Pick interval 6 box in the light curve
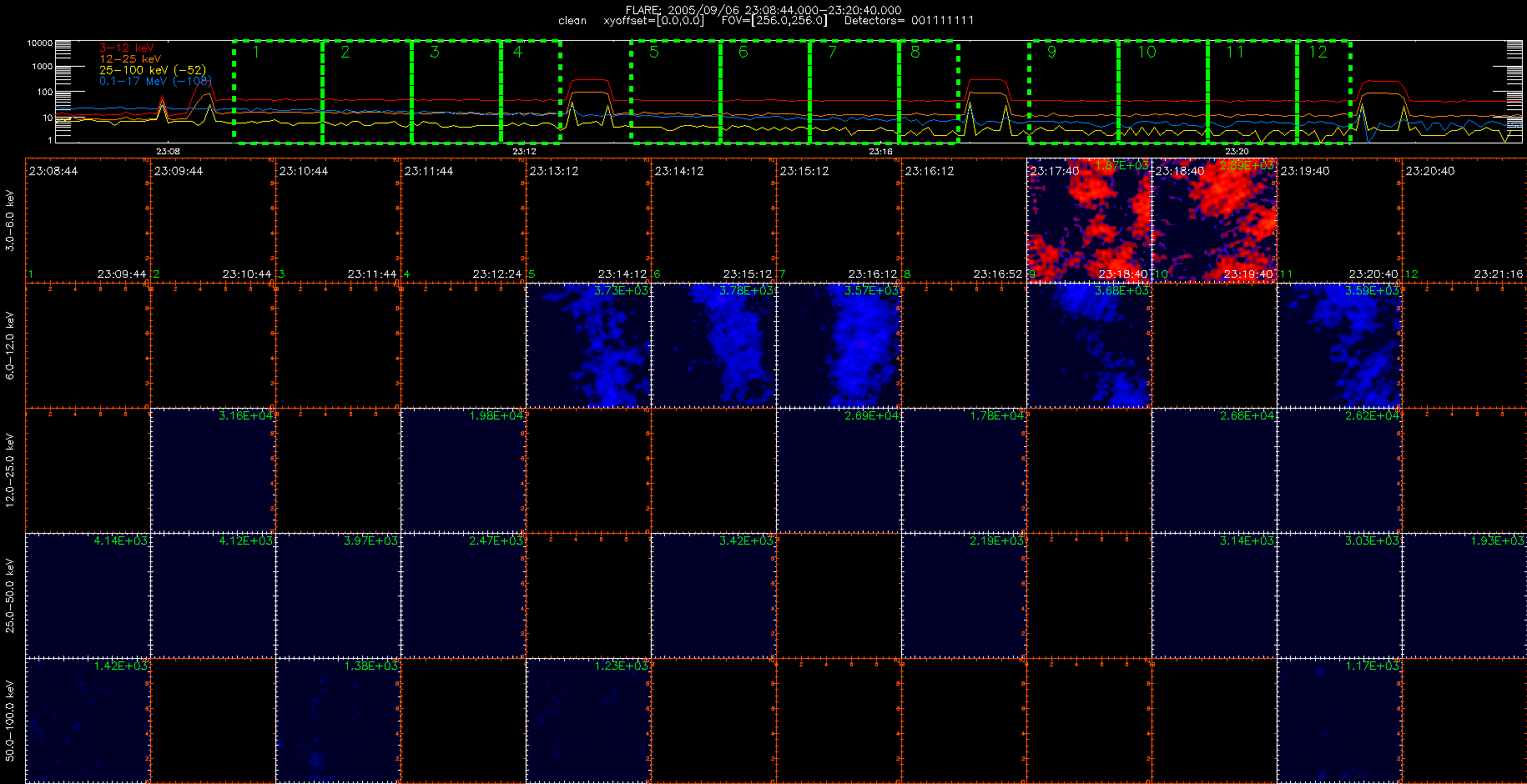This screenshot has height=784, width=1527. [765, 92]
